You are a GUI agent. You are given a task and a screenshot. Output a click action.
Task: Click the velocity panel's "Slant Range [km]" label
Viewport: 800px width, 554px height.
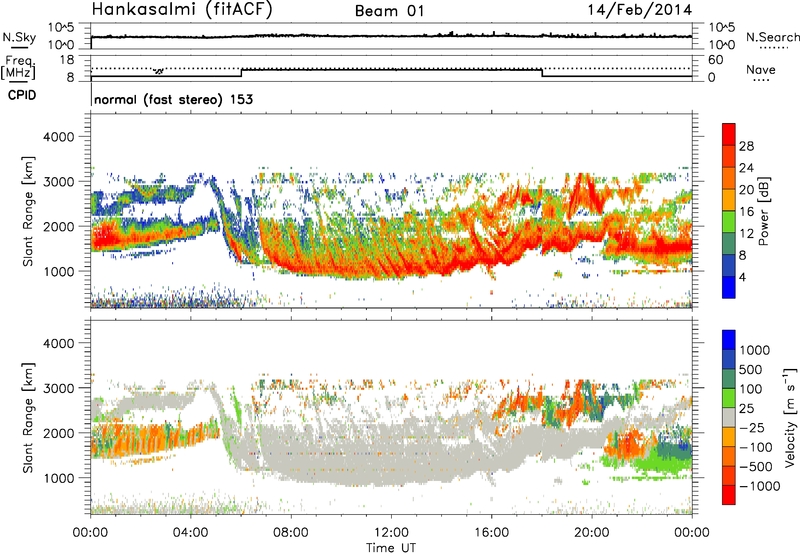click(x=28, y=418)
